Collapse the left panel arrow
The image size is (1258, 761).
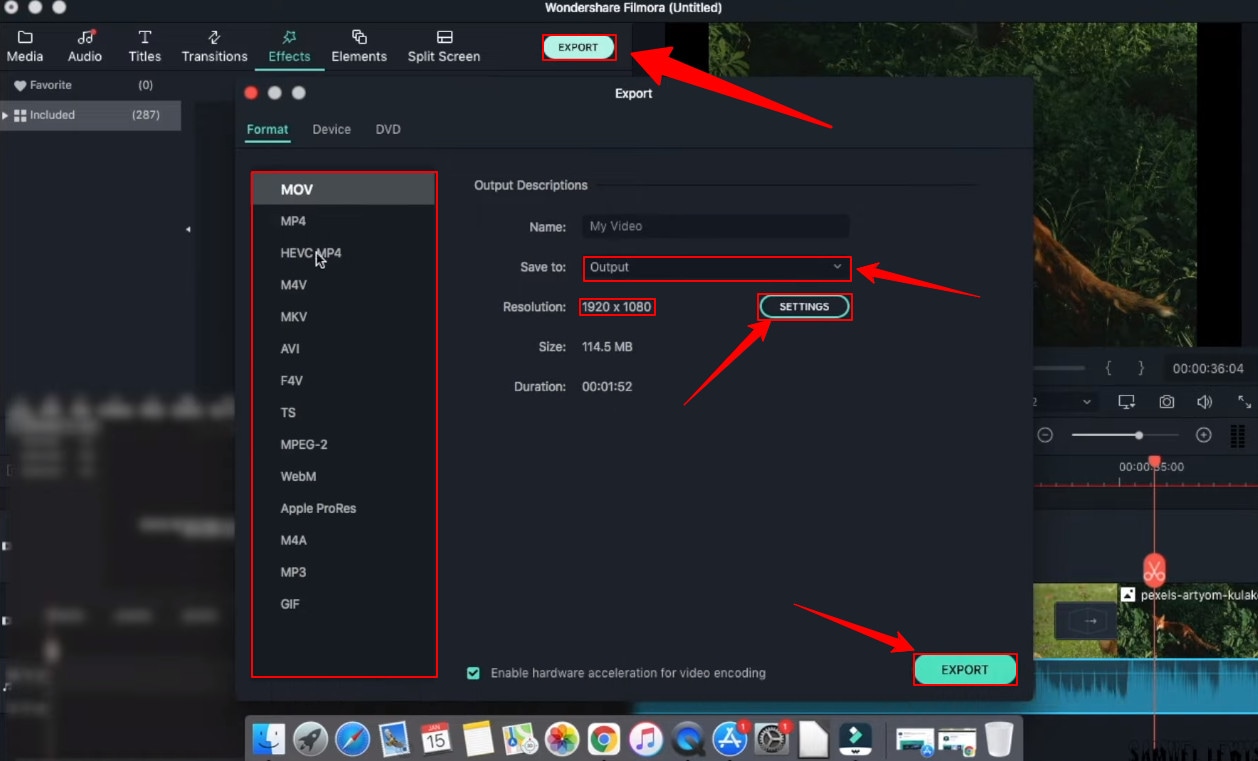(x=188, y=230)
